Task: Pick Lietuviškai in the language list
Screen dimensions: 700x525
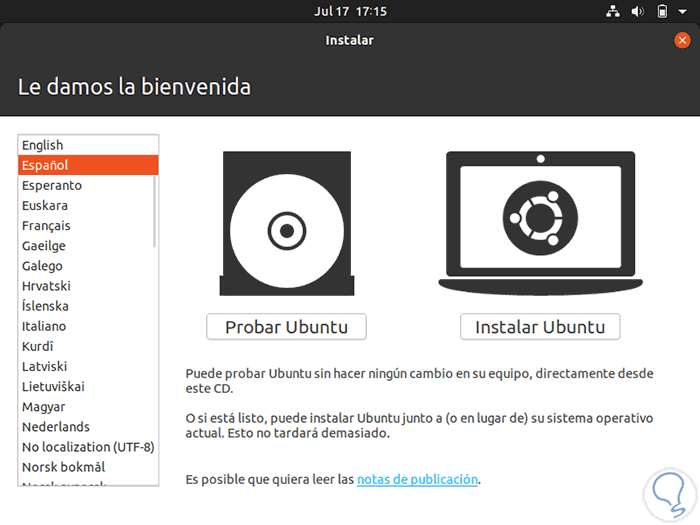Action: pyautogui.click(x=88, y=386)
